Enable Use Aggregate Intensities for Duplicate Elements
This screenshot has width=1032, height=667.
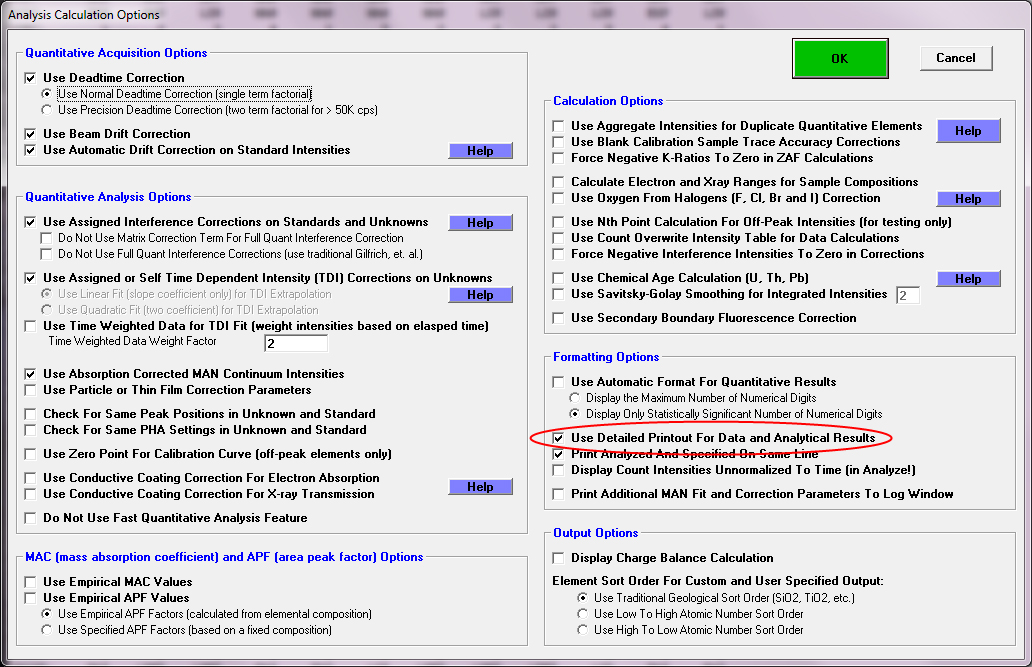pos(559,126)
